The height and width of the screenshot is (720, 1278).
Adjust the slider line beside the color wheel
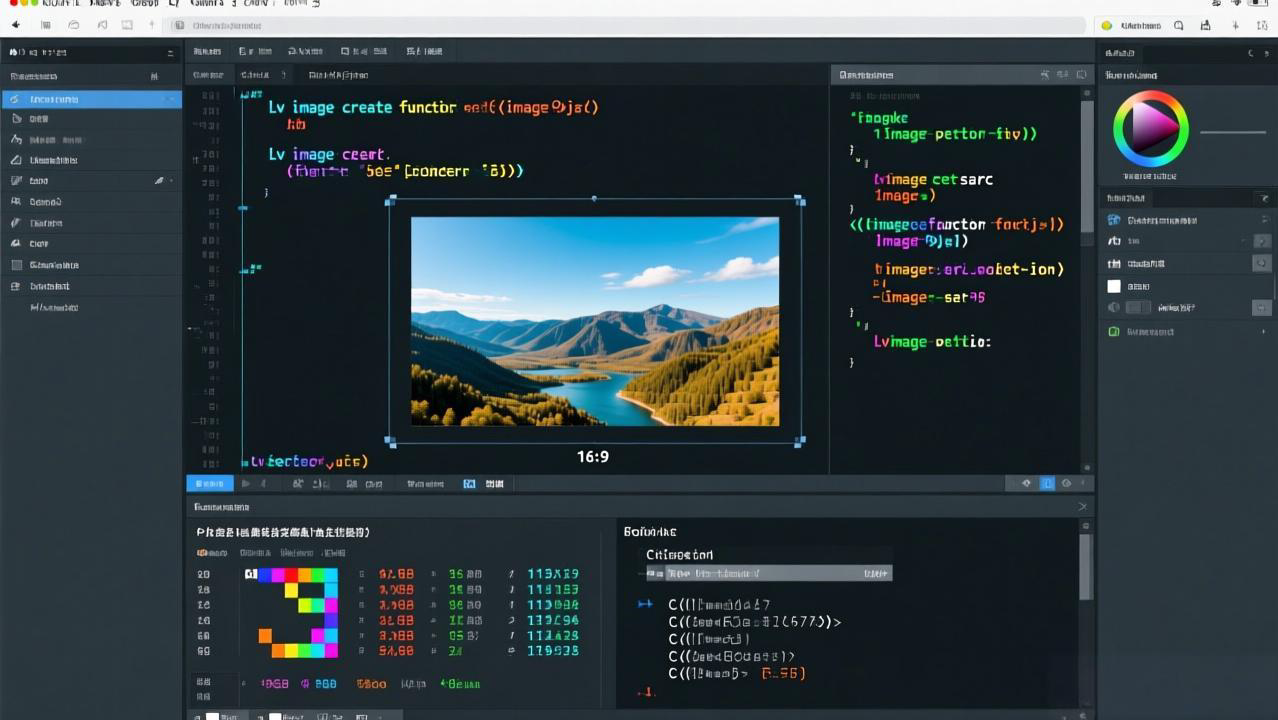coord(1233,132)
